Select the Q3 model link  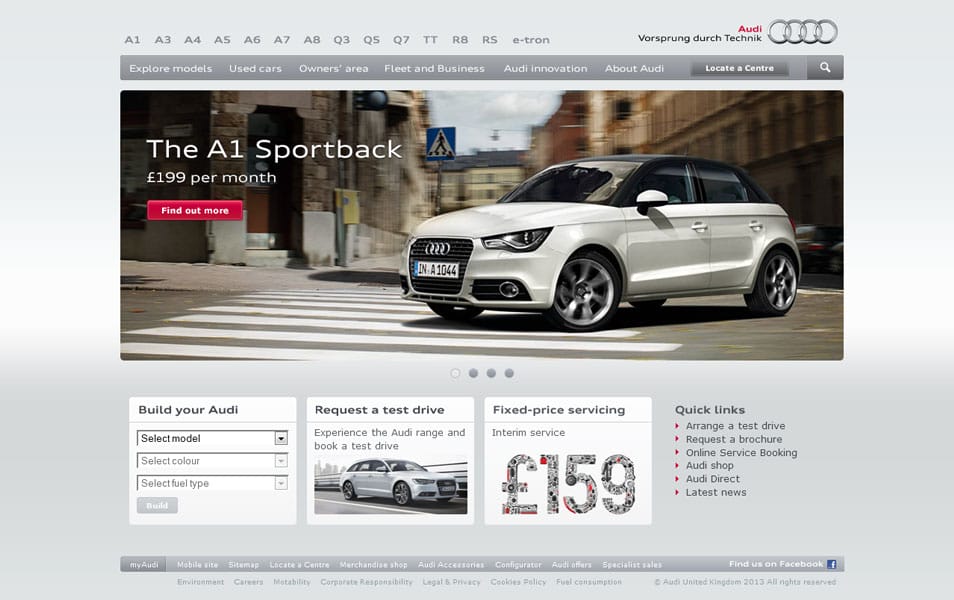(x=341, y=40)
